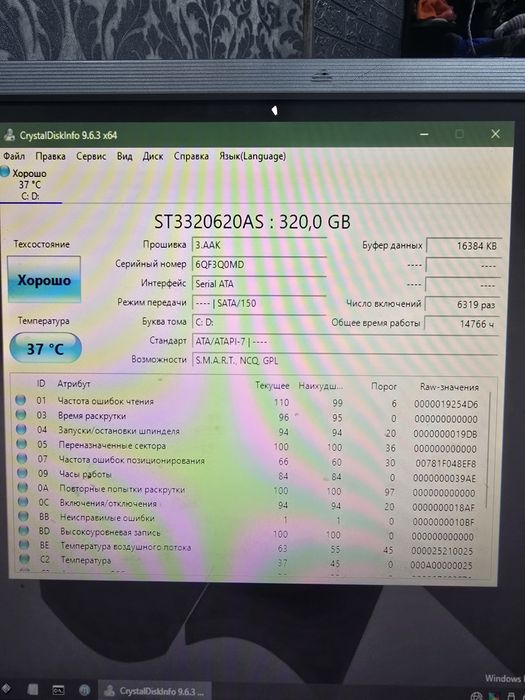The image size is (525, 700).
Task: Select the raw value 0000000019DB
Action: (445, 433)
